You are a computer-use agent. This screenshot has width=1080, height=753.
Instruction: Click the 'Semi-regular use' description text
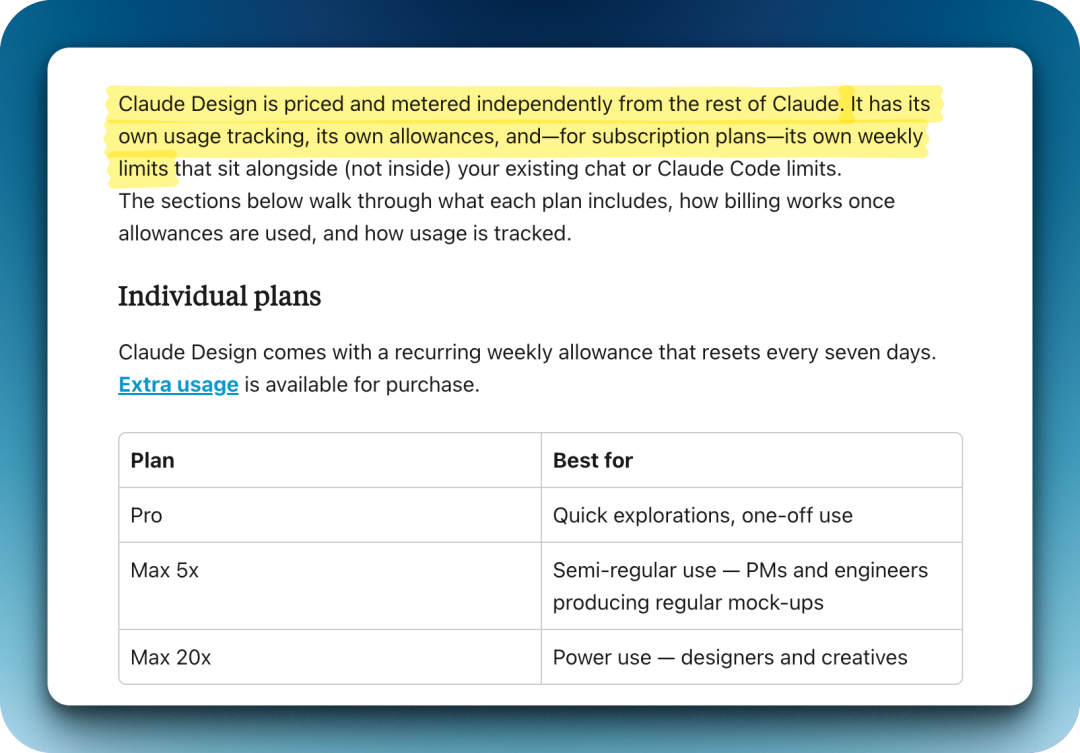[634, 570]
